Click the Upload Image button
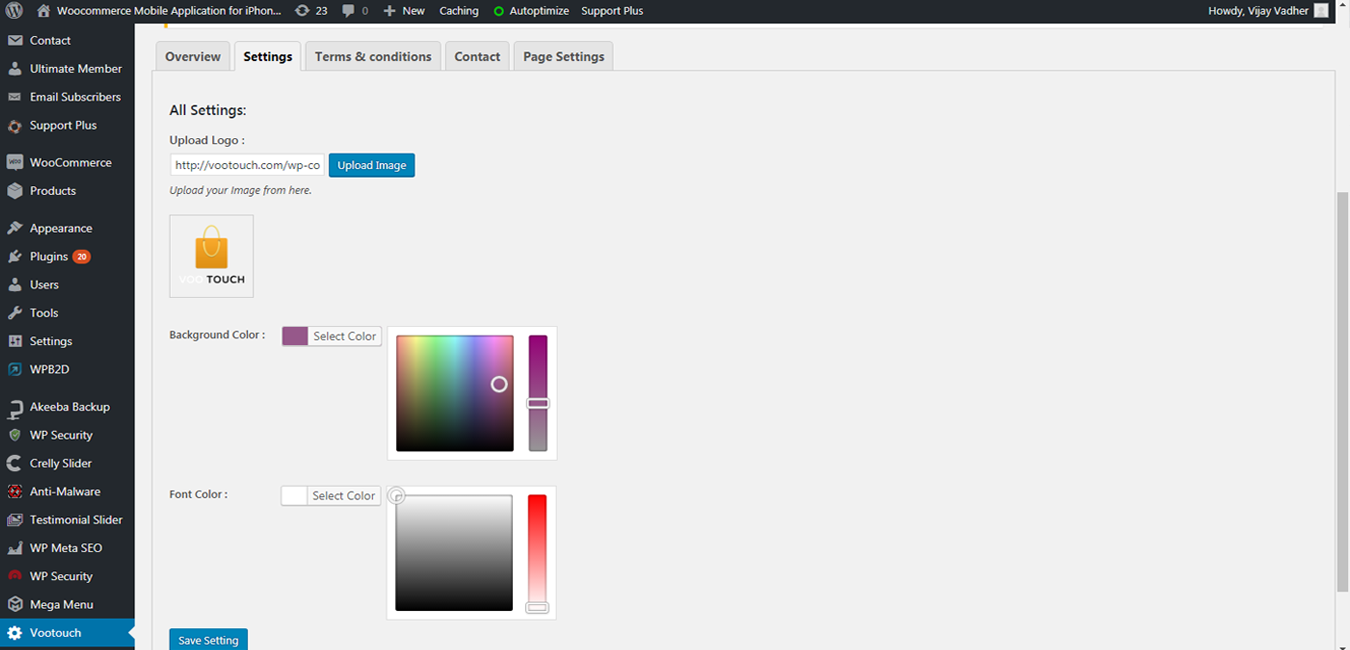This screenshot has width=1350, height=650. 372,165
